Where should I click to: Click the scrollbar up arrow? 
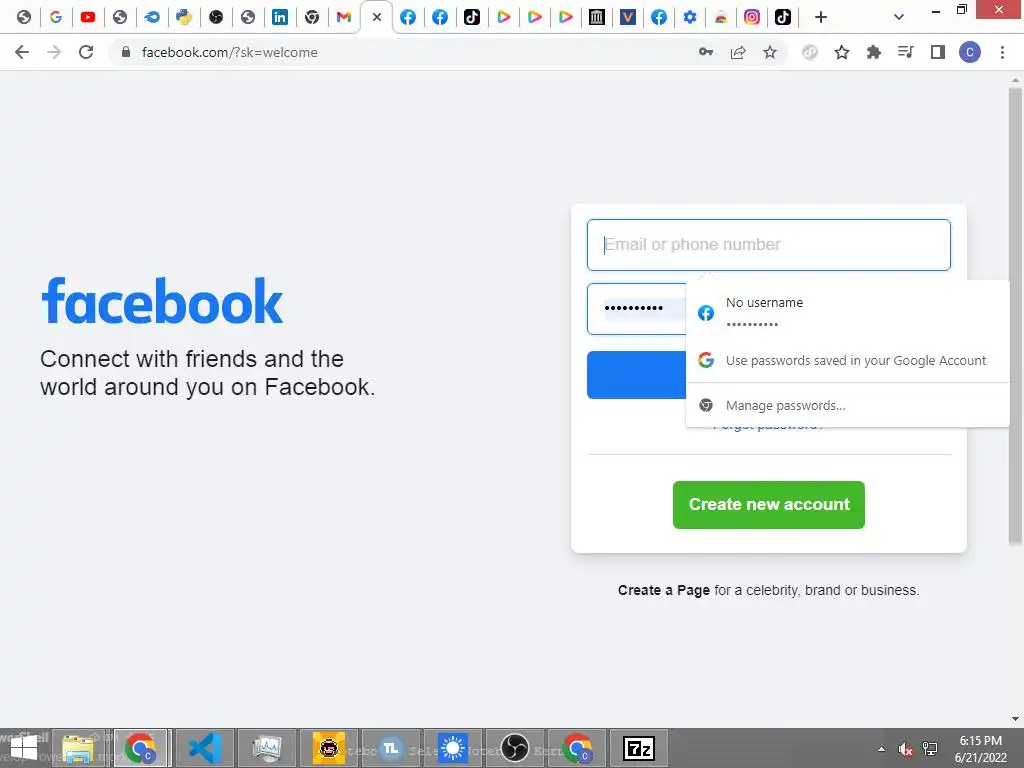(1015, 79)
